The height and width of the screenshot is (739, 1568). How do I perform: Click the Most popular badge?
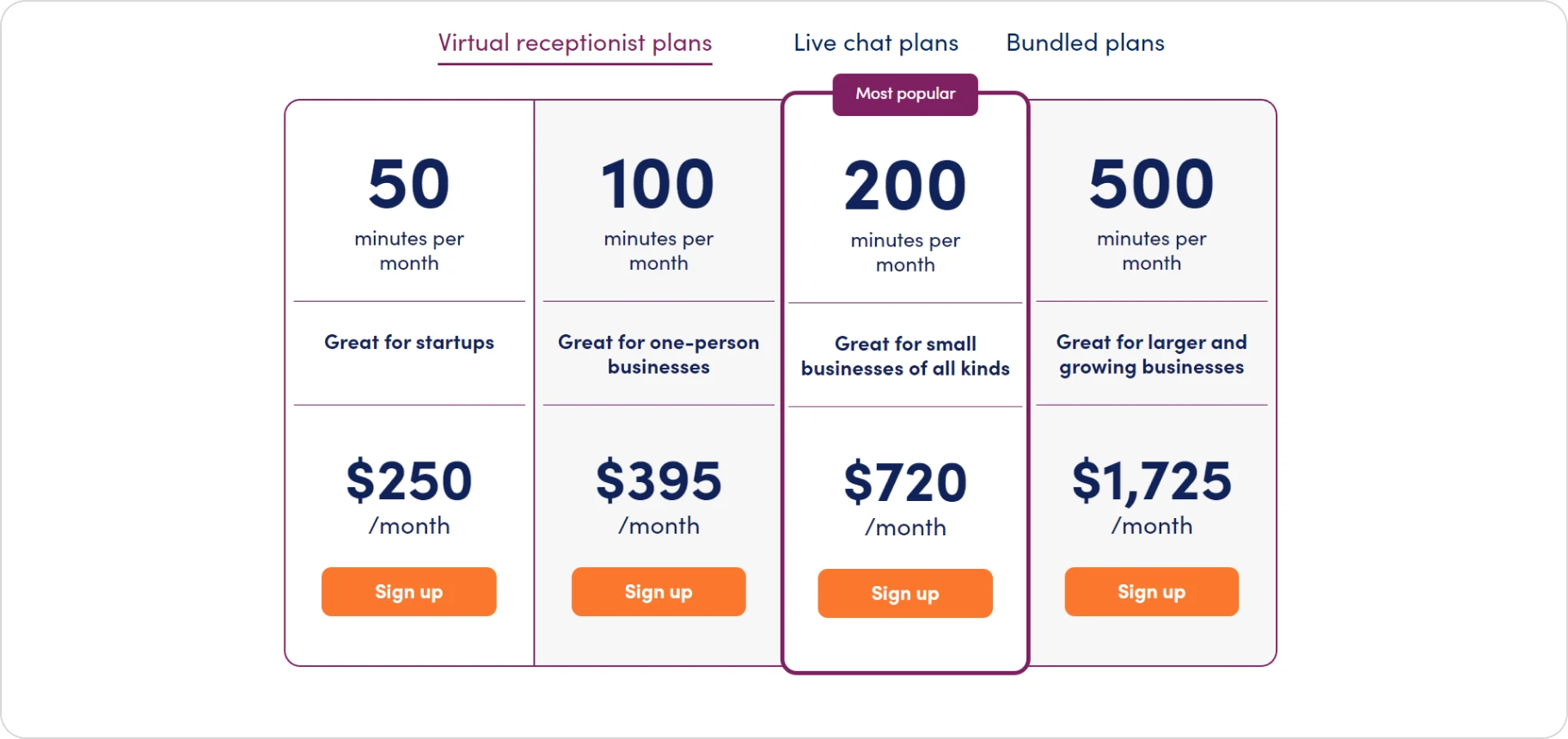point(904,95)
